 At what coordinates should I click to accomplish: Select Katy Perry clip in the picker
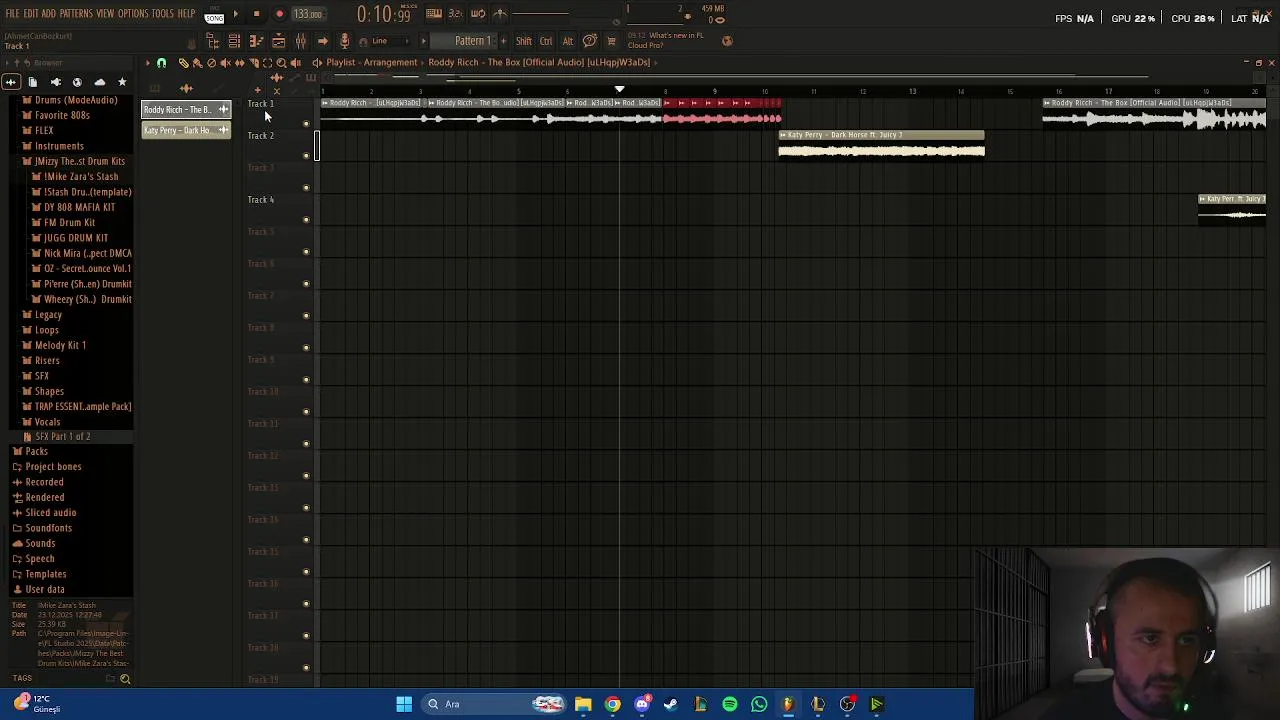tap(186, 130)
